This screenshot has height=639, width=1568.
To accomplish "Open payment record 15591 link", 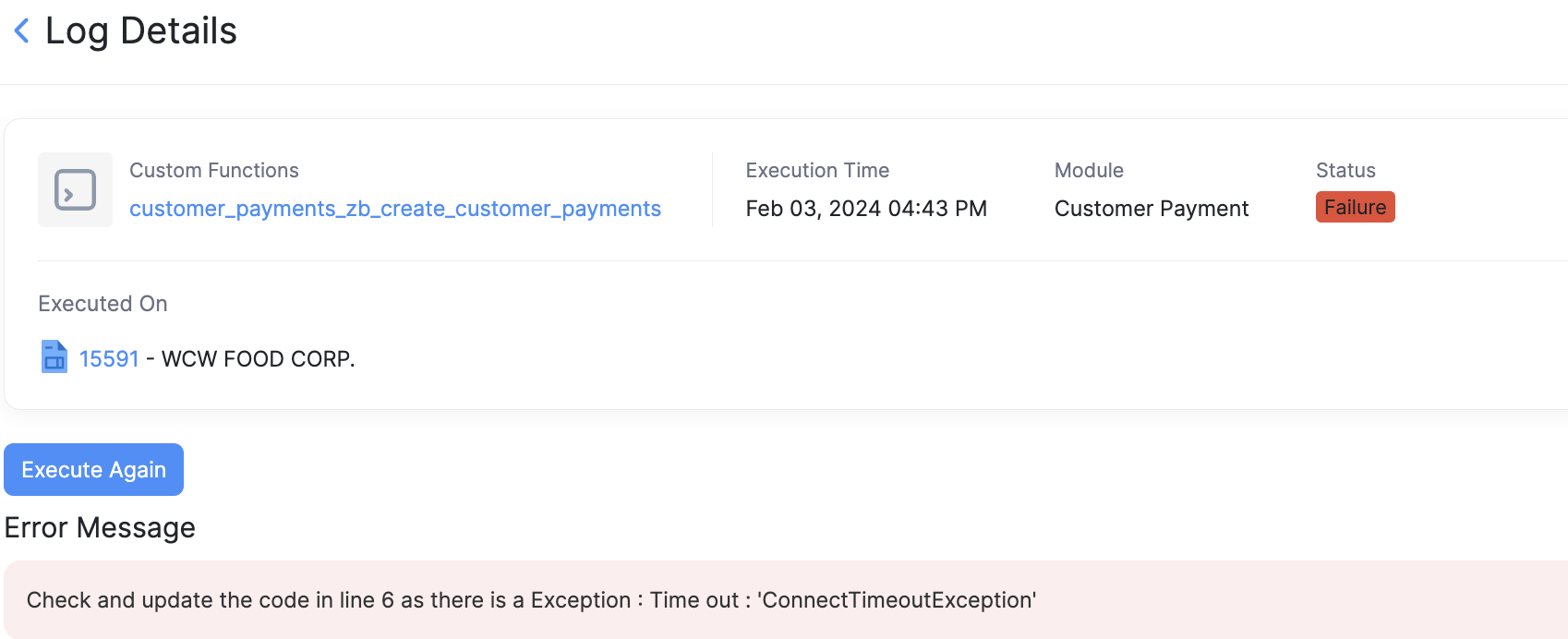I will click(109, 358).
